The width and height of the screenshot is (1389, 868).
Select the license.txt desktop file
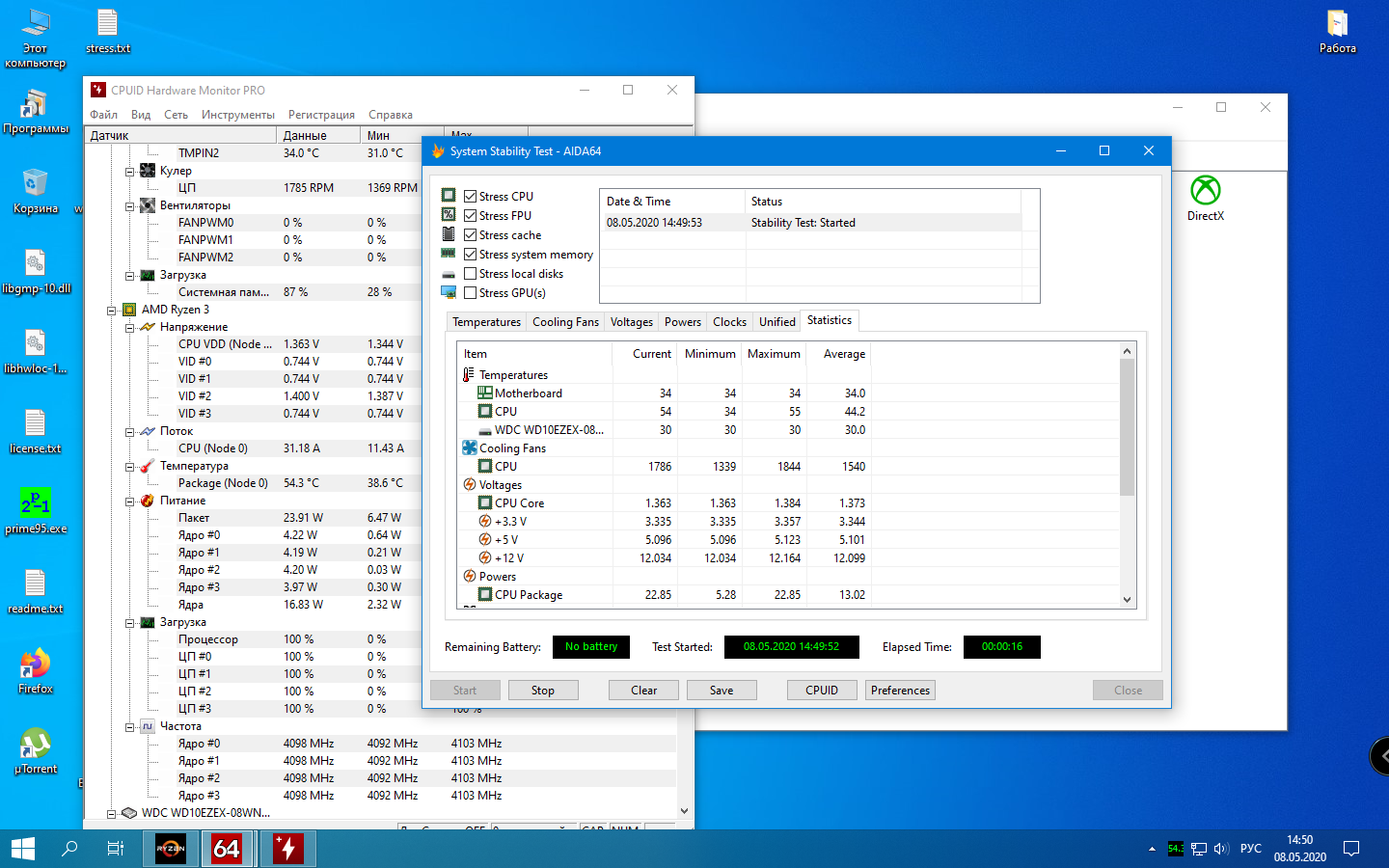(x=35, y=431)
